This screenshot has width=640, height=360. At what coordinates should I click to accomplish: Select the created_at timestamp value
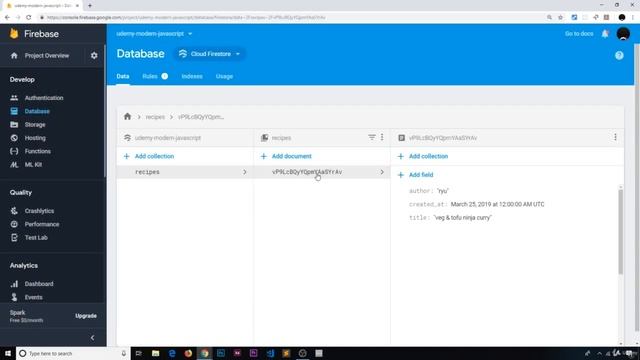click(x=497, y=204)
